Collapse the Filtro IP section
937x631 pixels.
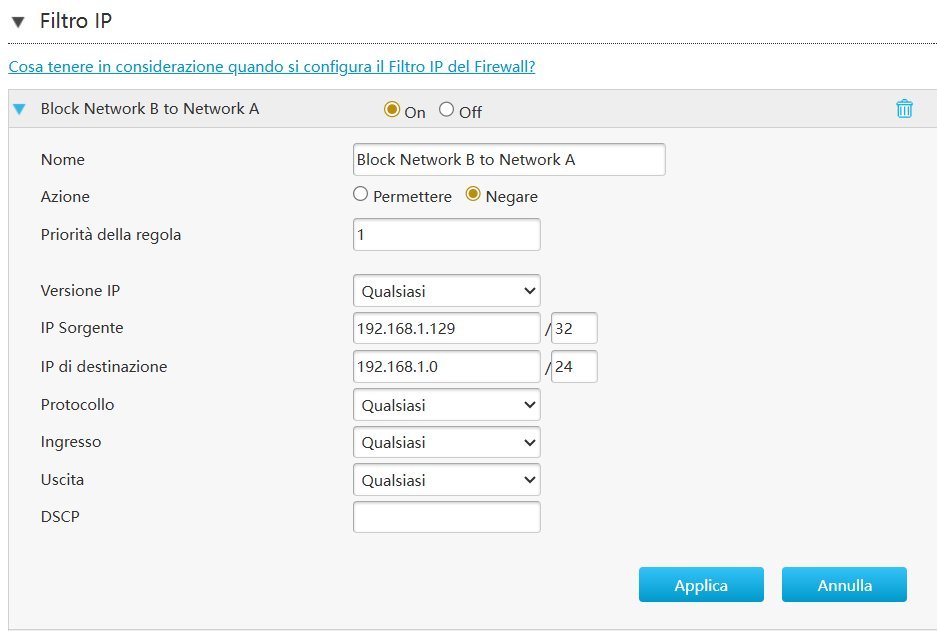pyautogui.click(x=18, y=21)
